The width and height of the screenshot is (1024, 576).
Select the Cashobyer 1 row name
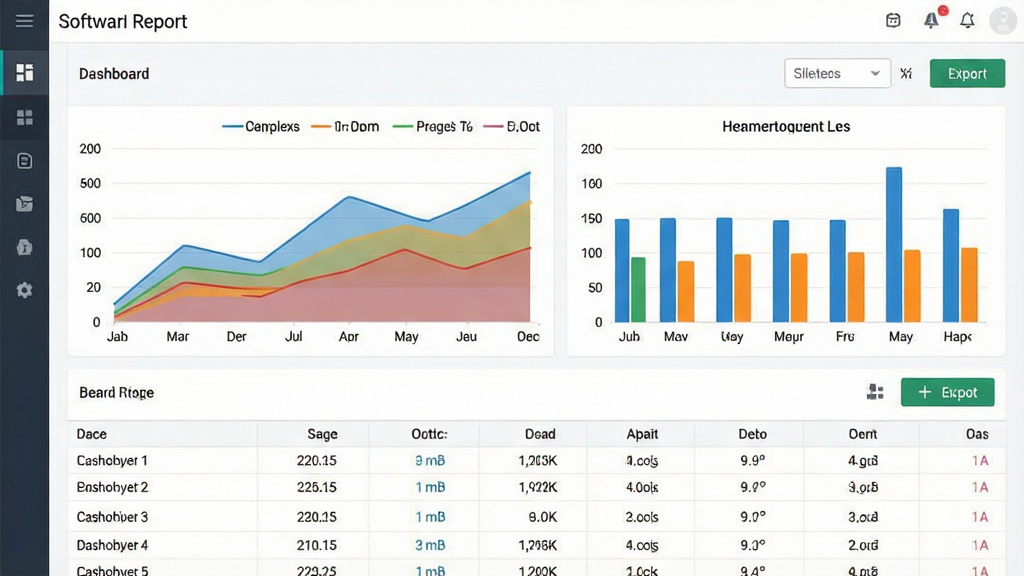pyautogui.click(x=112, y=460)
